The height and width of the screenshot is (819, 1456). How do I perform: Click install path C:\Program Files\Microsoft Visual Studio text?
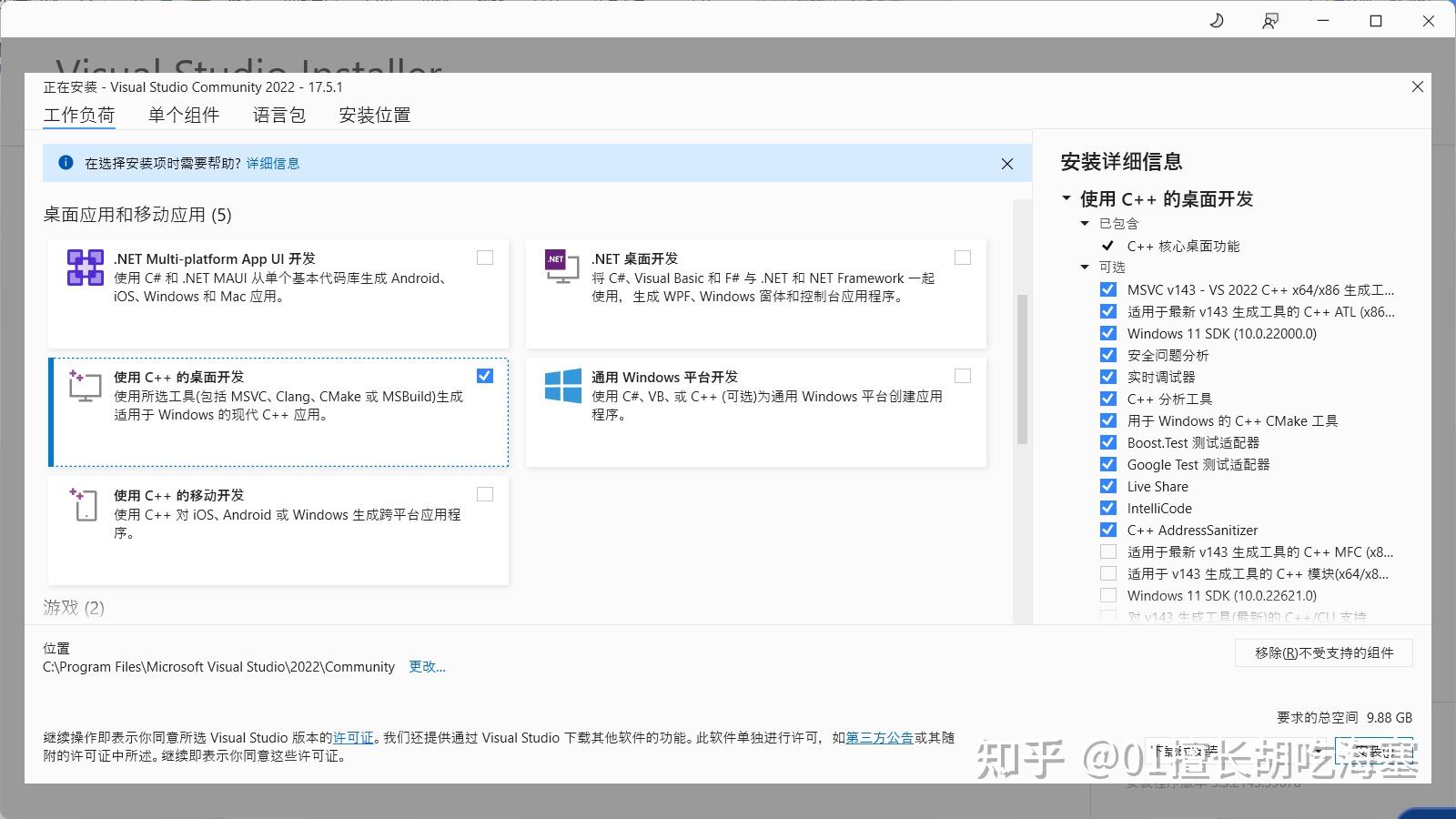(x=219, y=667)
